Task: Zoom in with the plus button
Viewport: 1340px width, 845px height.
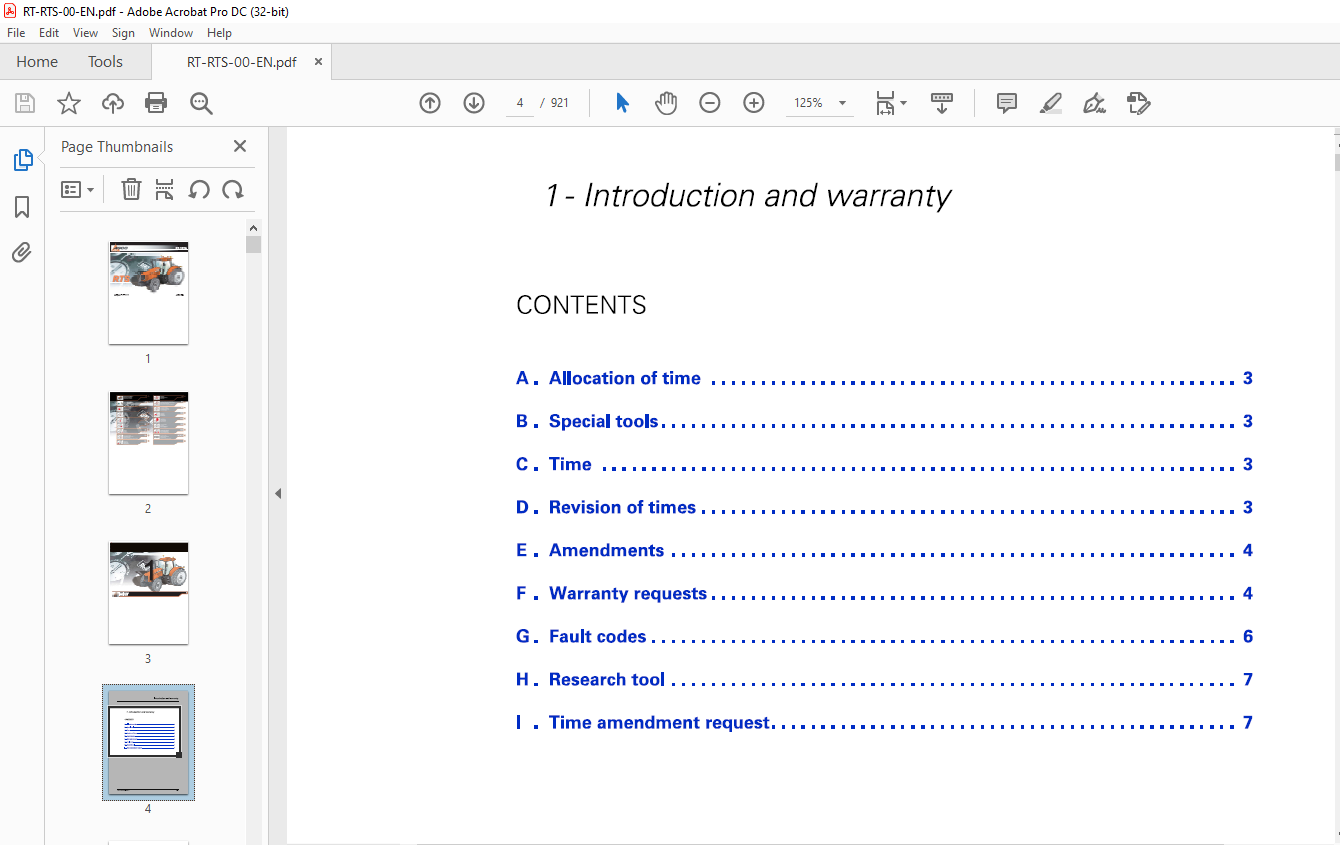Action: pos(754,103)
